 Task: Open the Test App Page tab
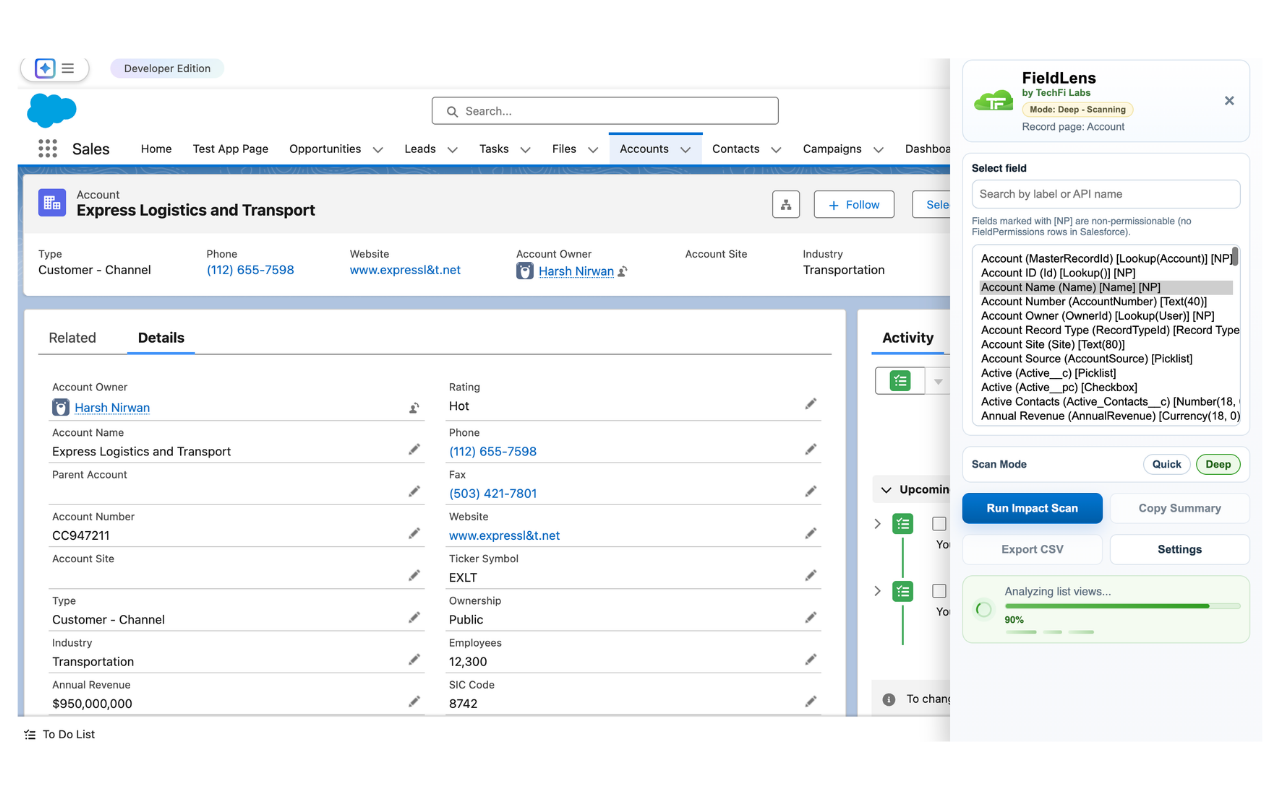tap(230, 149)
